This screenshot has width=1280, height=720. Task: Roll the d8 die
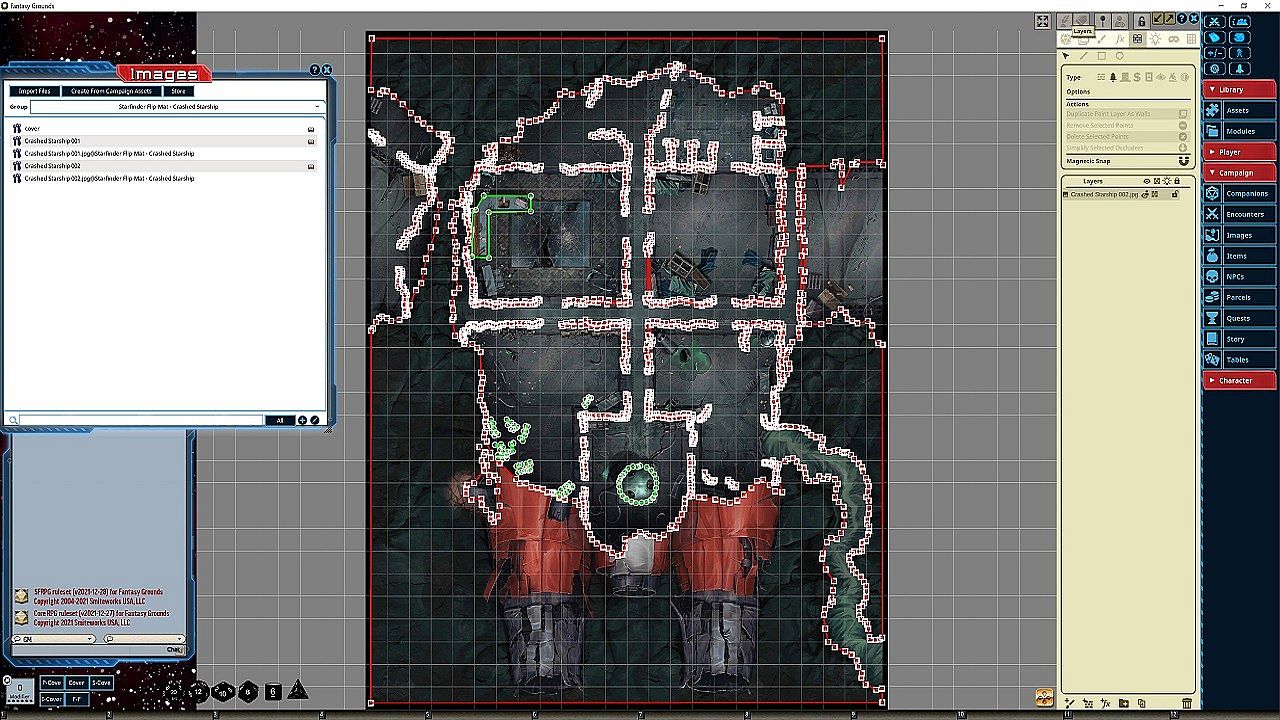click(x=248, y=691)
